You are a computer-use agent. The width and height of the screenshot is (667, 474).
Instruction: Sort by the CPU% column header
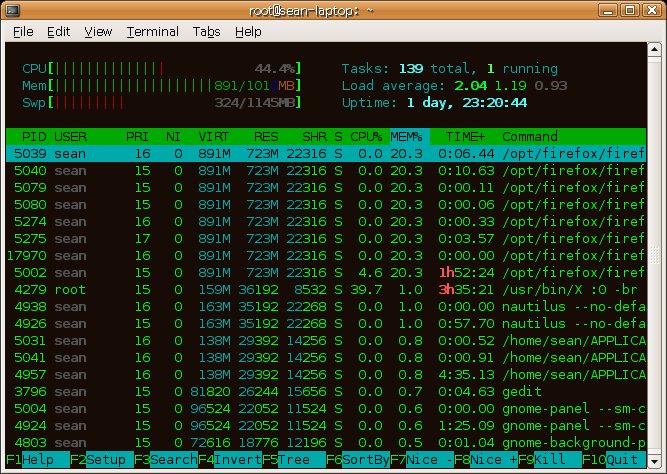tap(366, 137)
